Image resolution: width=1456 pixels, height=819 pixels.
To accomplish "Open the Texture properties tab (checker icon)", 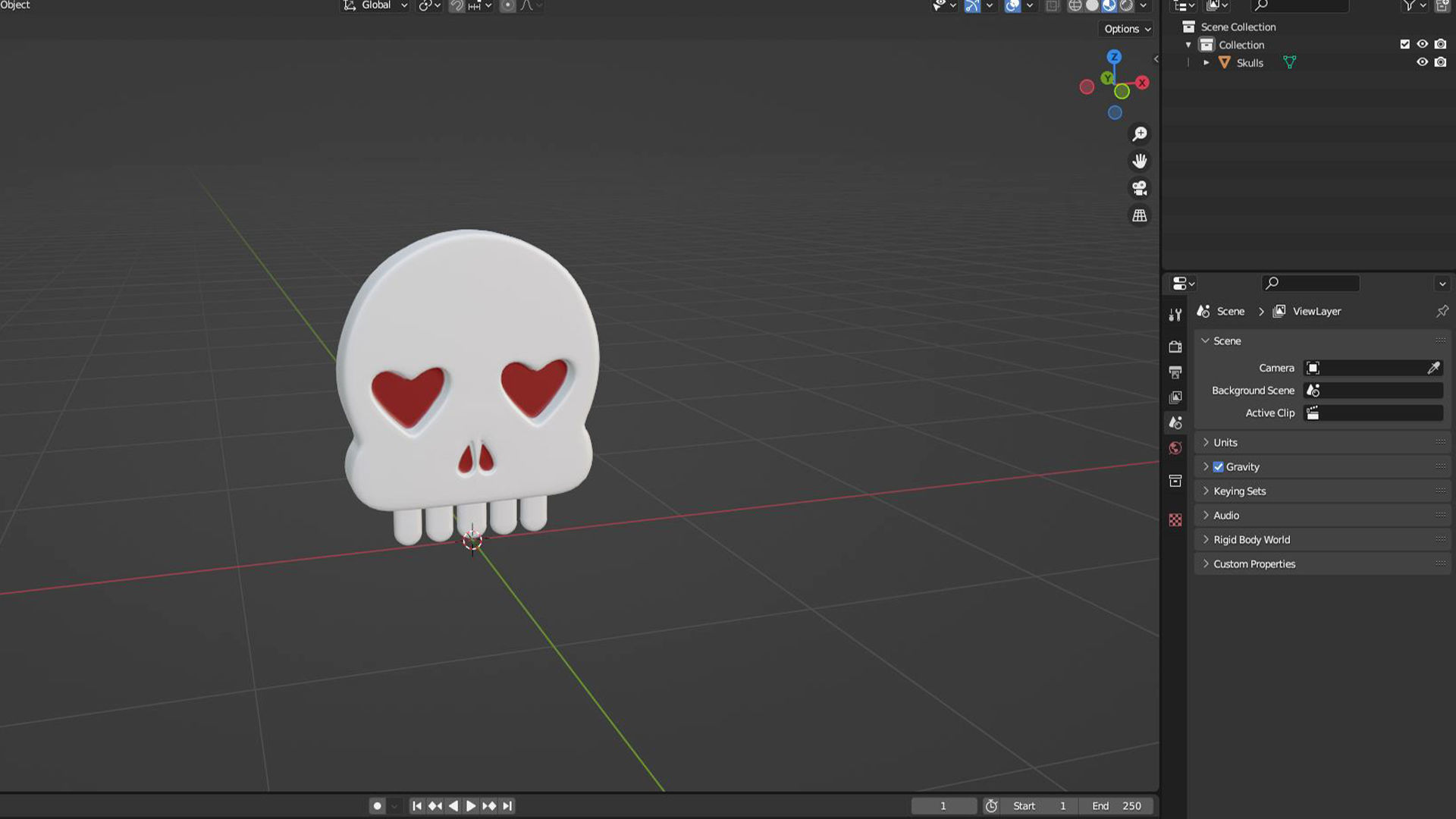I will [1175, 519].
